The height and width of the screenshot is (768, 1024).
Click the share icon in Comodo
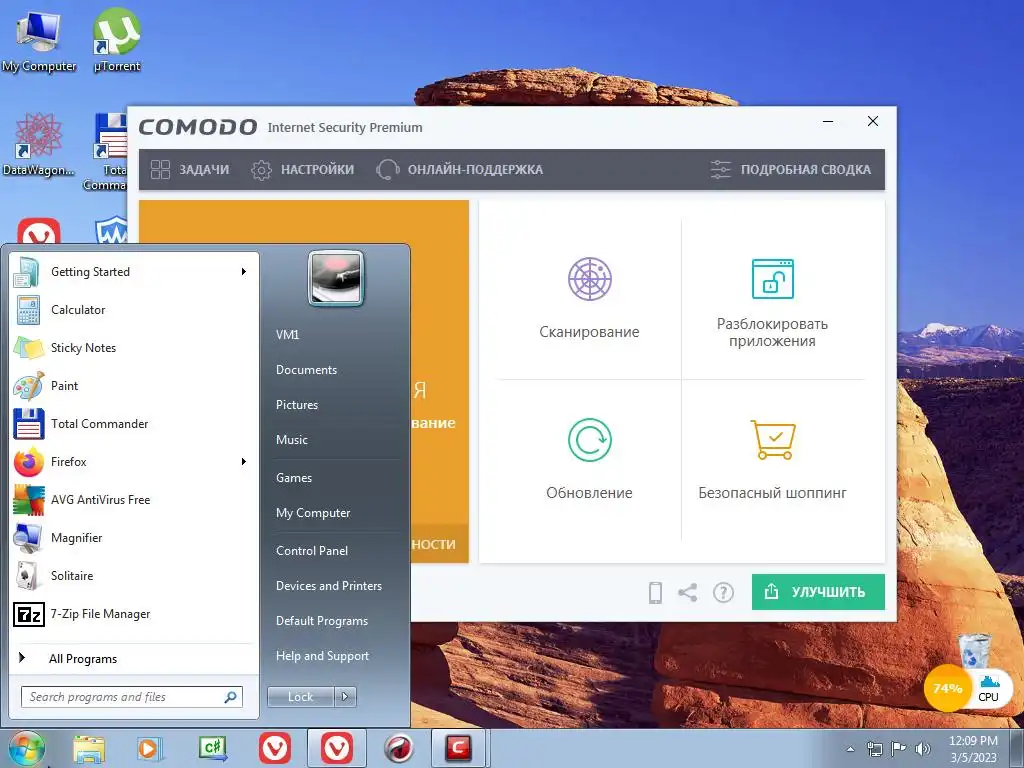(688, 592)
